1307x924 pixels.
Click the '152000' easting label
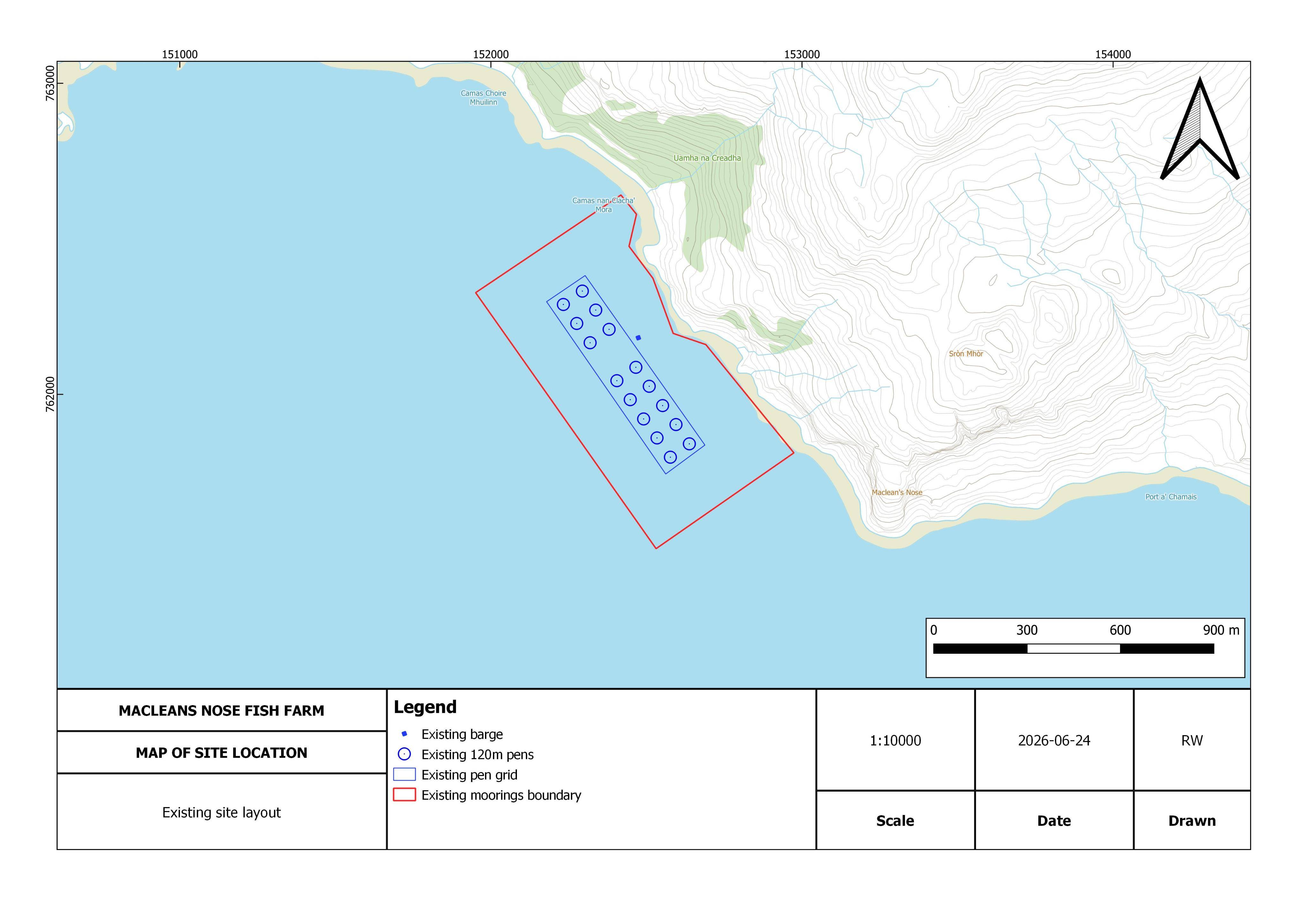pyautogui.click(x=491, y=55)
